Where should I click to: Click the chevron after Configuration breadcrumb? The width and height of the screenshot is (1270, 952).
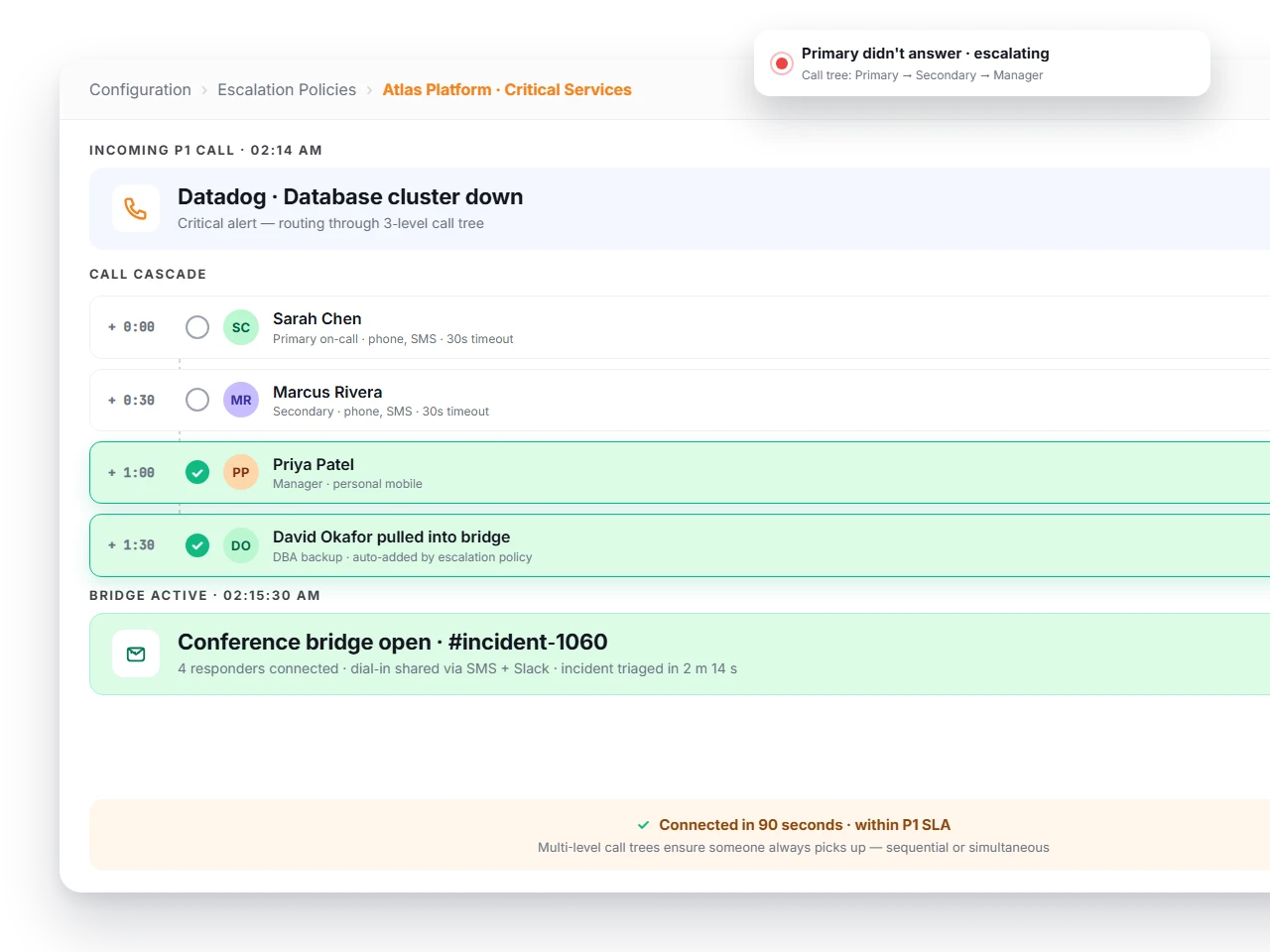[x=204, y=90]
